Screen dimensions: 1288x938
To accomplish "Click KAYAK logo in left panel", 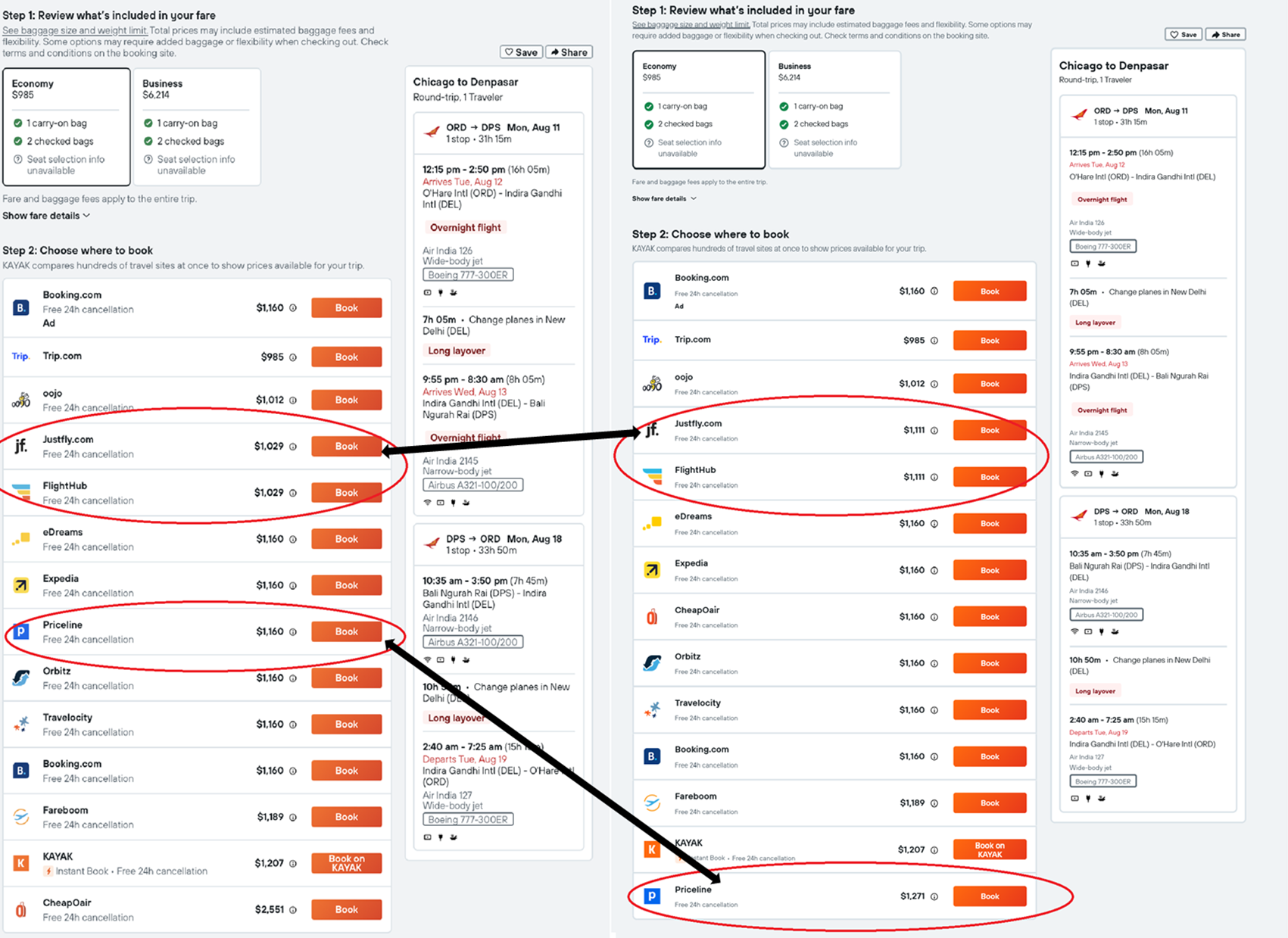I will click(x=21, y=863).
